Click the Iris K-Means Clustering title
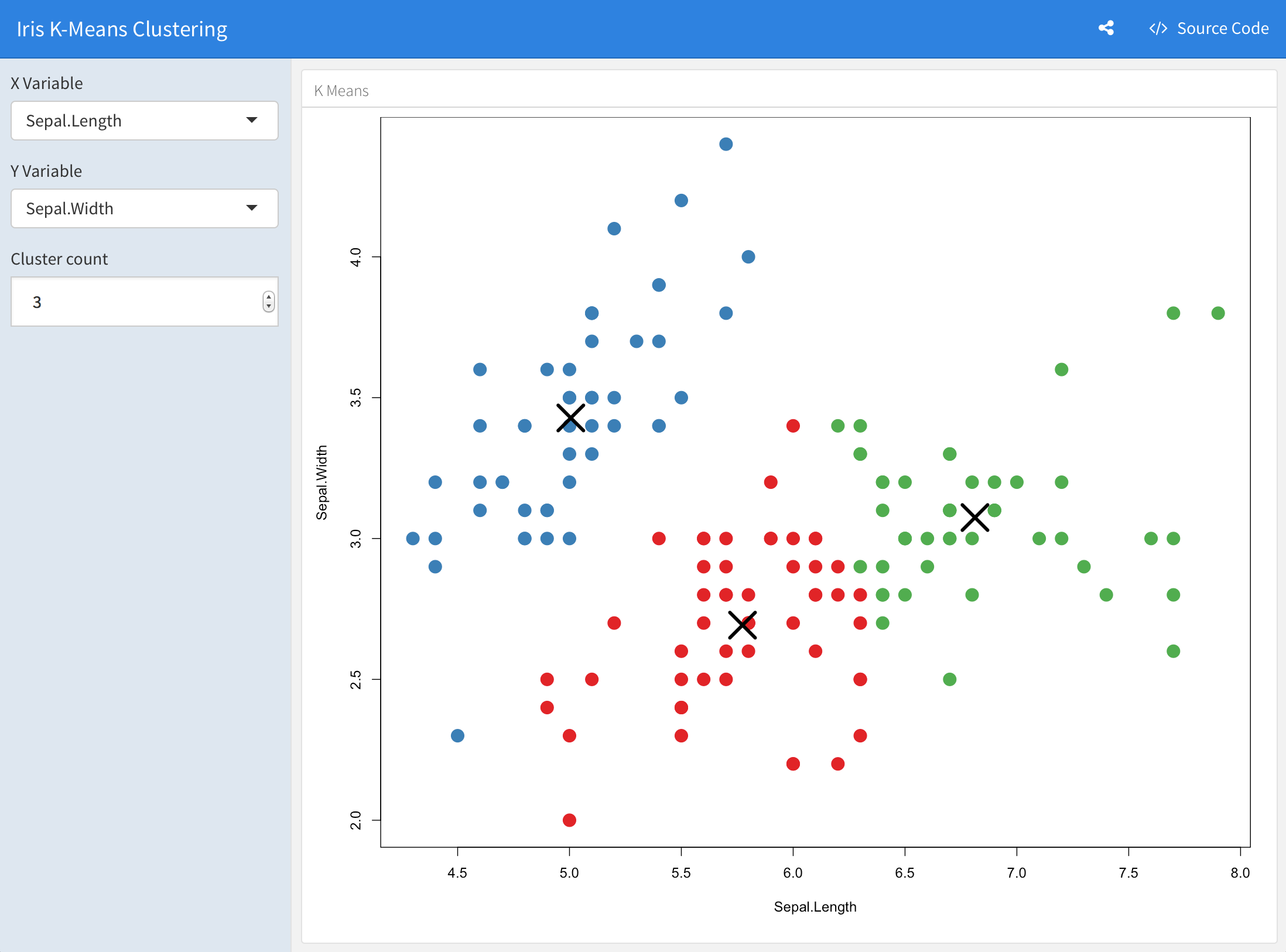The height and width of the screenshot is (952, 1286). tap(122, 29)
